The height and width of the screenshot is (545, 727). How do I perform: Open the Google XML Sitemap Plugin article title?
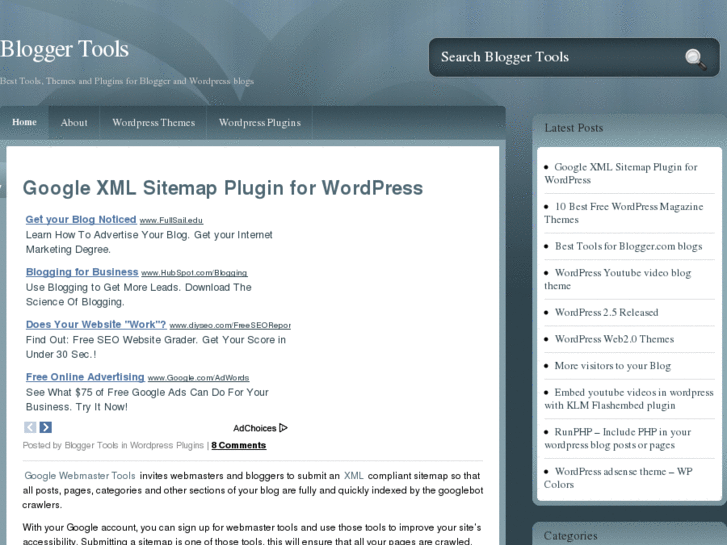pos(223,188)
